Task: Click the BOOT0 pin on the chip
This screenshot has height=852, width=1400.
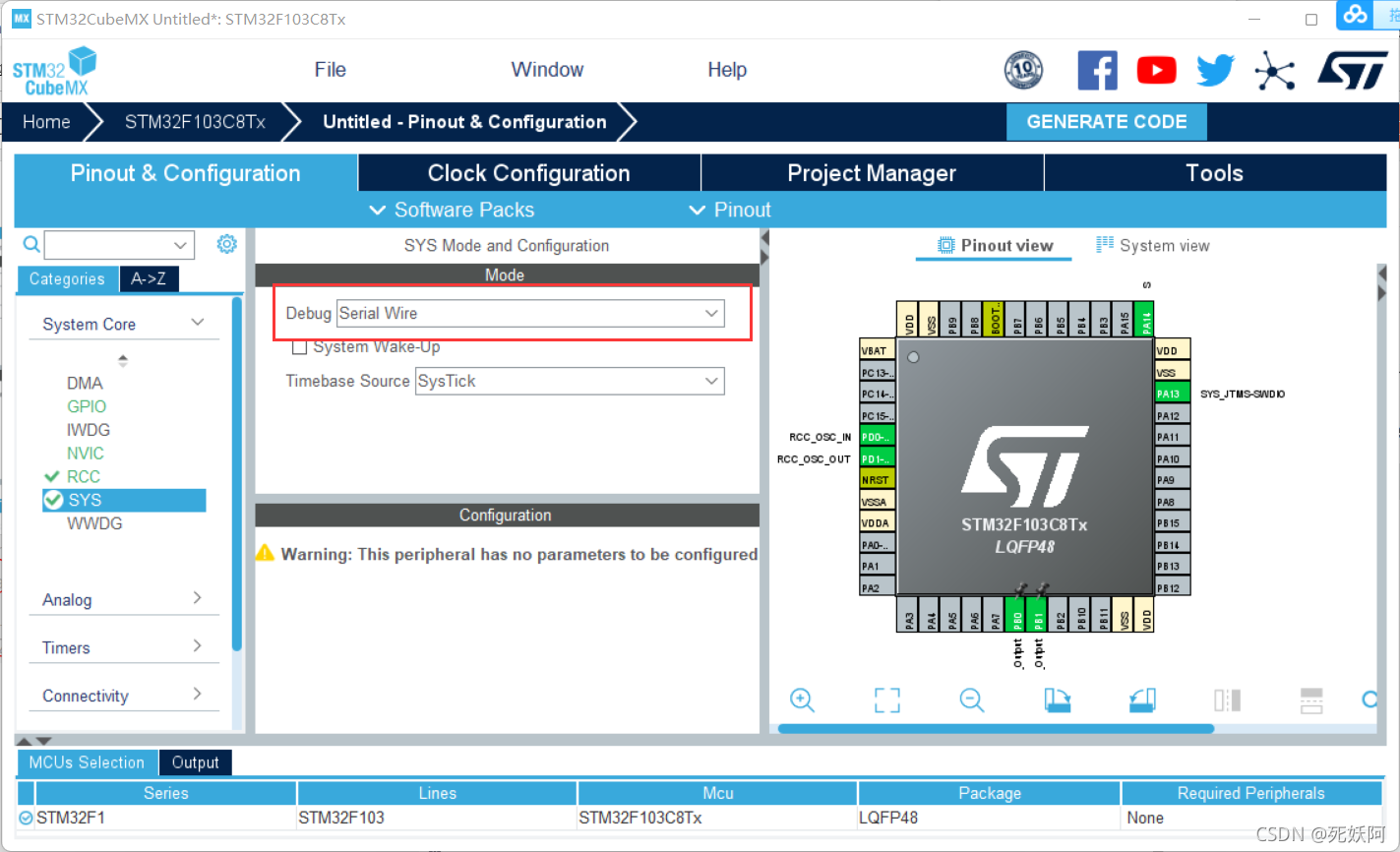Action: (x=996, y=320)
